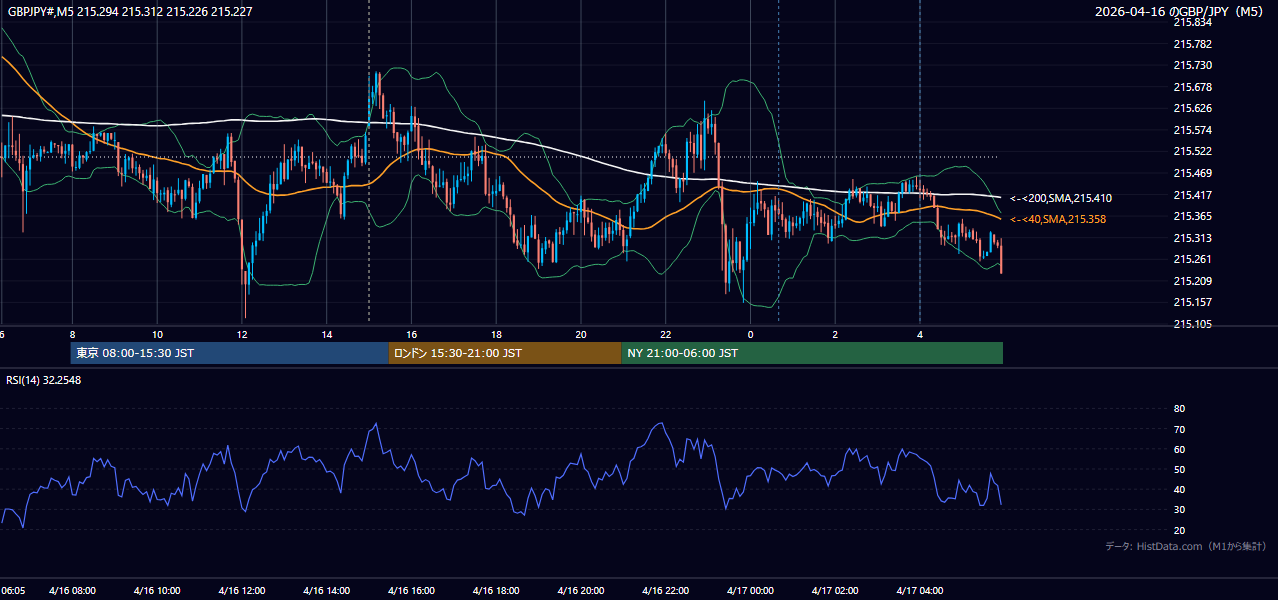
Task: Click hour label 16 under the price chart
Action: [x=411, y=334]
